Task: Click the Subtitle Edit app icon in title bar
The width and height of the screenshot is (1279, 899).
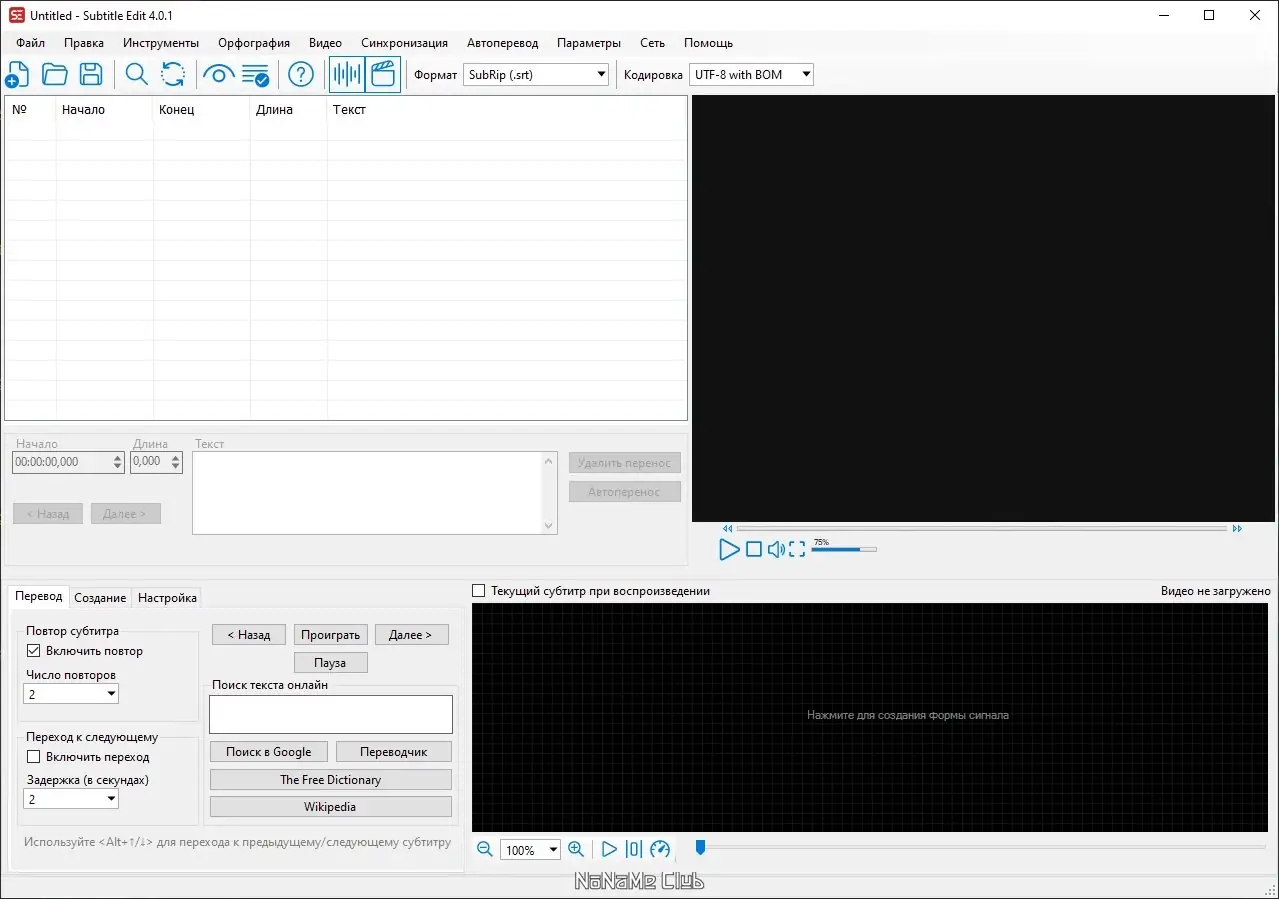Action: 16,15
